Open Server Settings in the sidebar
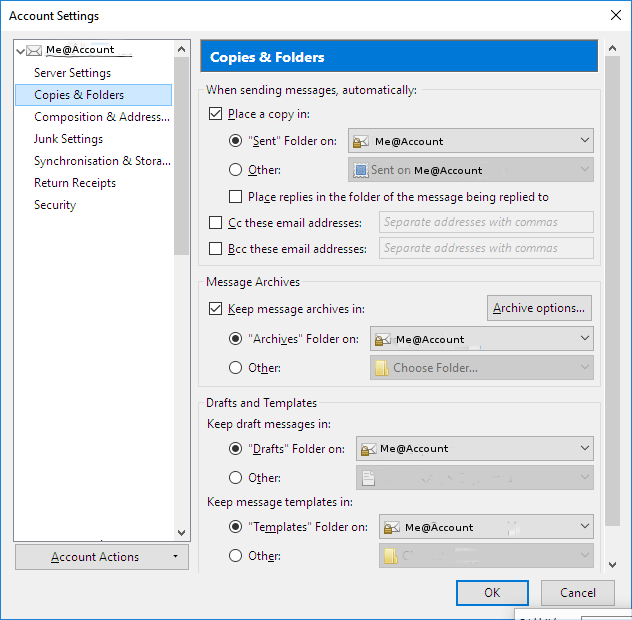 (x=72, y=73)
